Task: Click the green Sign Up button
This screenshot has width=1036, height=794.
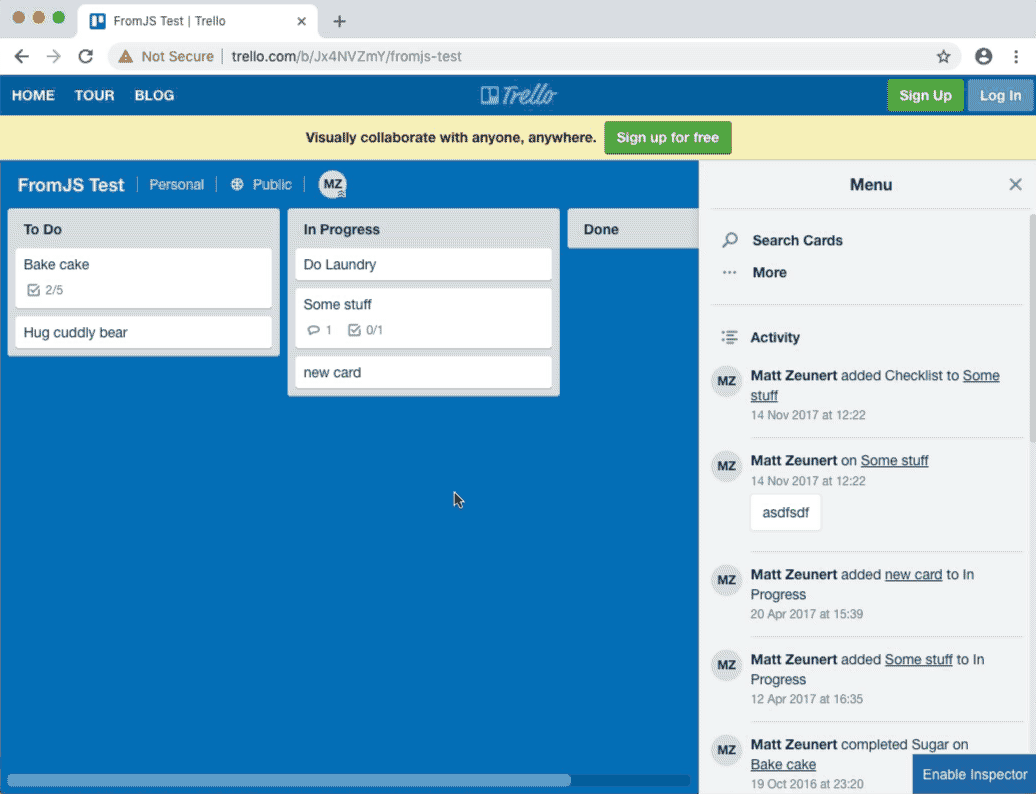Action: click(925, 95)
